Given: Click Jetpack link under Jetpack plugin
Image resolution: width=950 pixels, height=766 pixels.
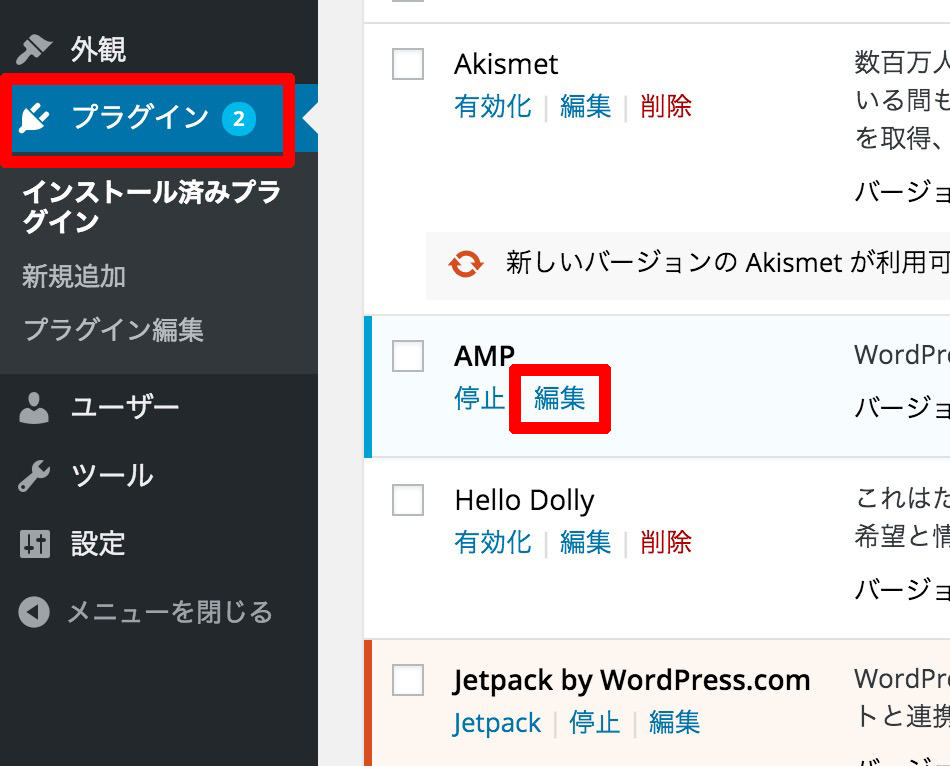Looking at the screenshot, I should [x=497, y=724].
